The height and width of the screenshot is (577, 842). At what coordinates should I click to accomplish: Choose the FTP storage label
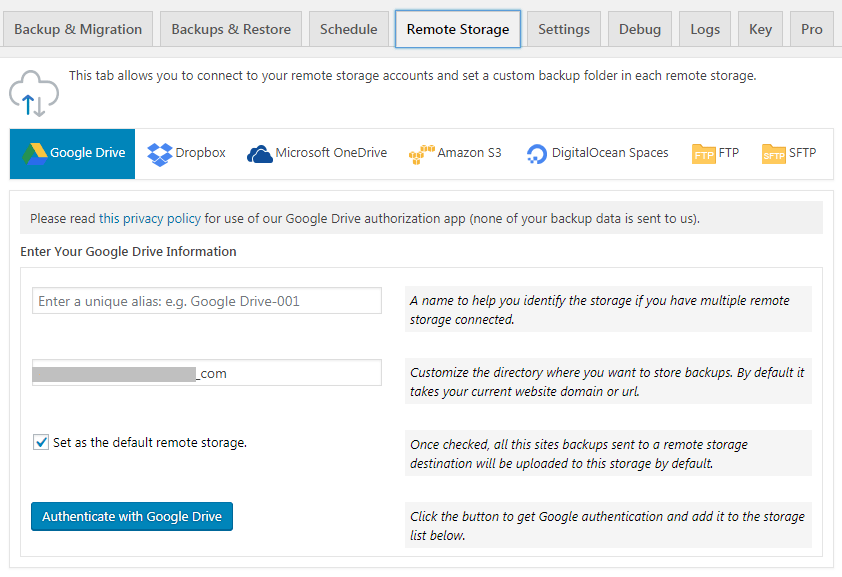click(x=729, y=153)
